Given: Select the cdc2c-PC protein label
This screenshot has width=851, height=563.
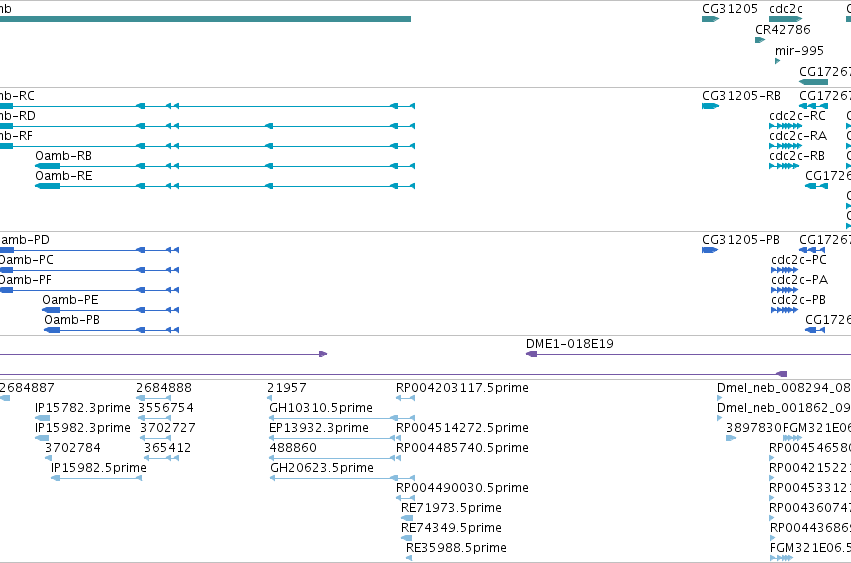Looking at the screenshot, I should (x=798, y=260).
